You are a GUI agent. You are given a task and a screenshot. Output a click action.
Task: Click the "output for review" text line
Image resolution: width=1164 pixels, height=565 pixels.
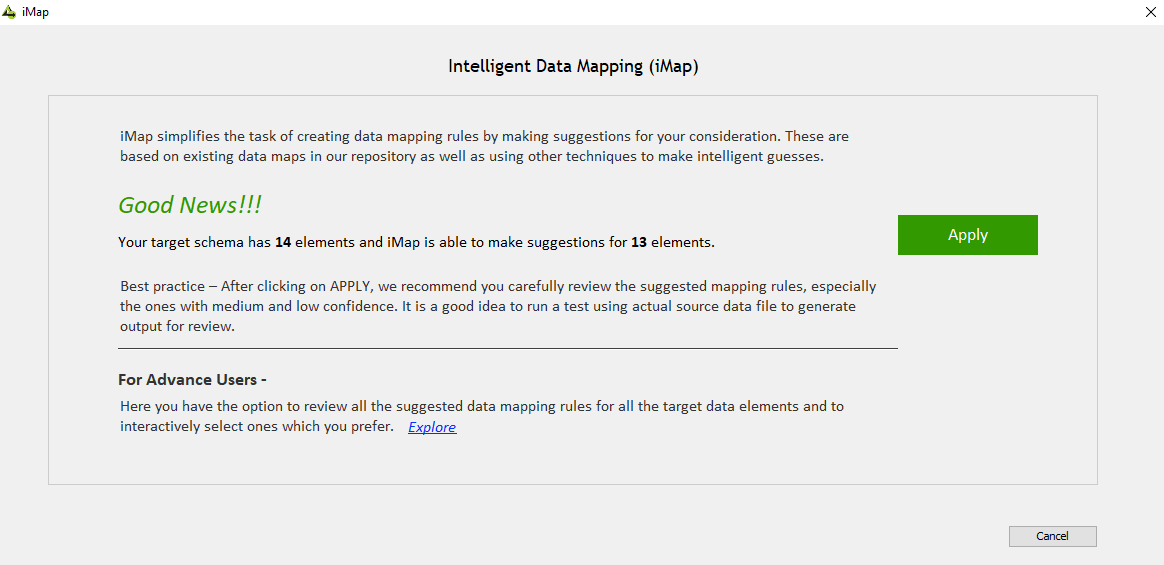tap(177, 326)
